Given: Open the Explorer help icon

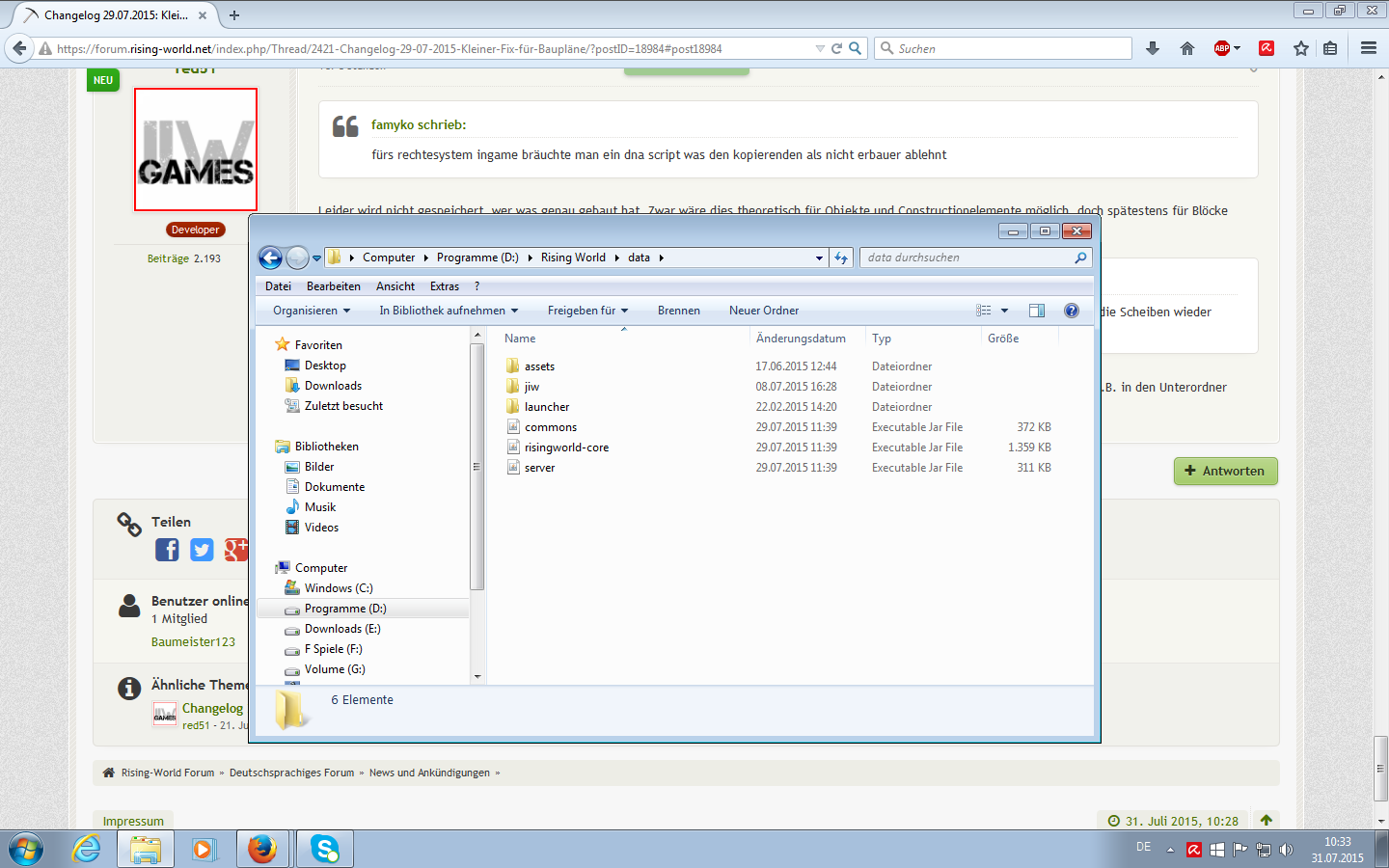Looking at the screenshot, I should click(1071, 311).
